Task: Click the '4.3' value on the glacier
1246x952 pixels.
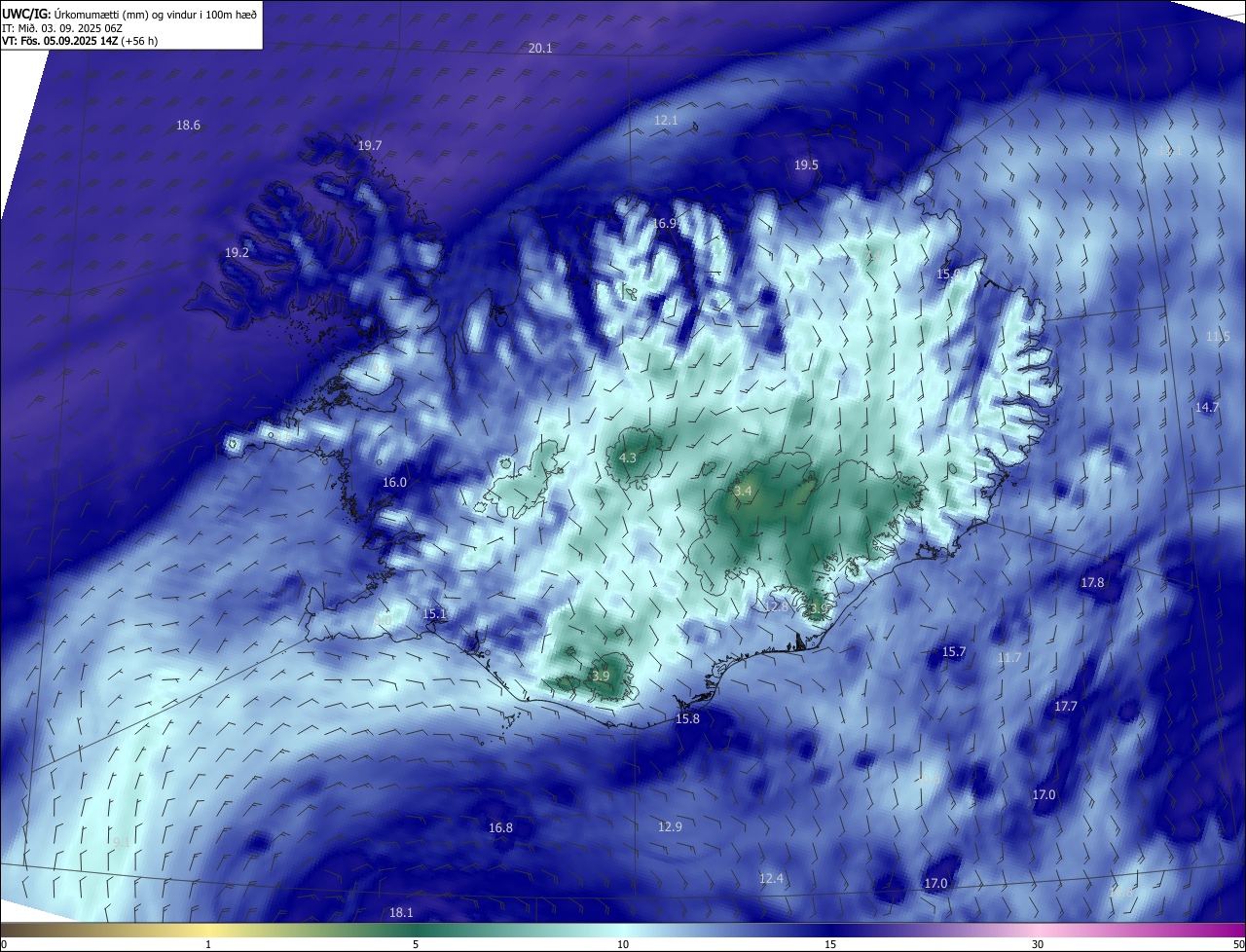Action: tap(628, 458)
